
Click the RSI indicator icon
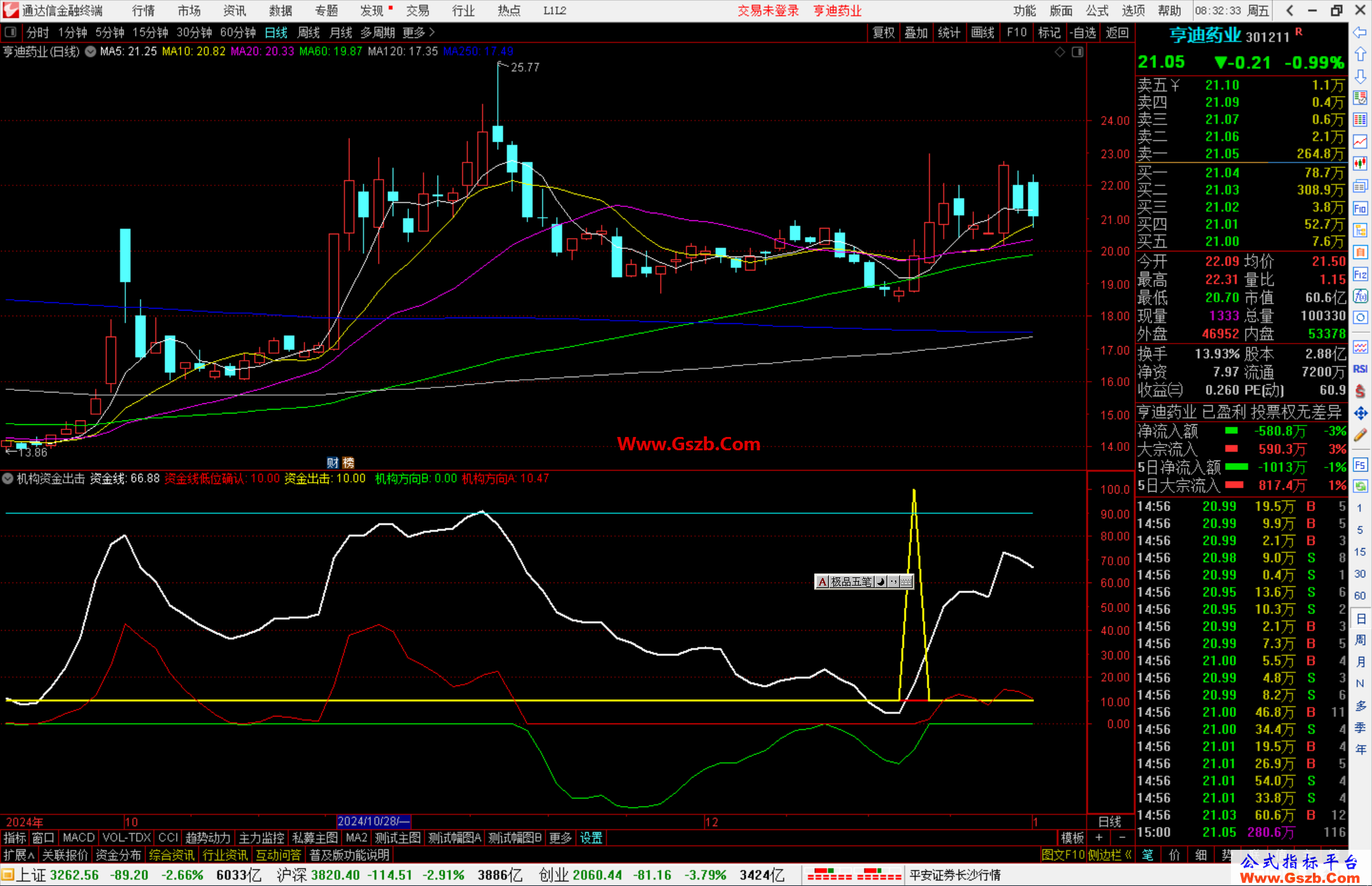[1360, 369]
